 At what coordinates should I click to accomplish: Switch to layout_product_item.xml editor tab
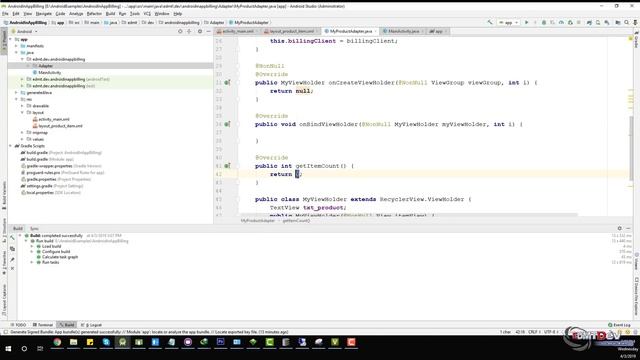pyautogui.click(x=291, y=31)
